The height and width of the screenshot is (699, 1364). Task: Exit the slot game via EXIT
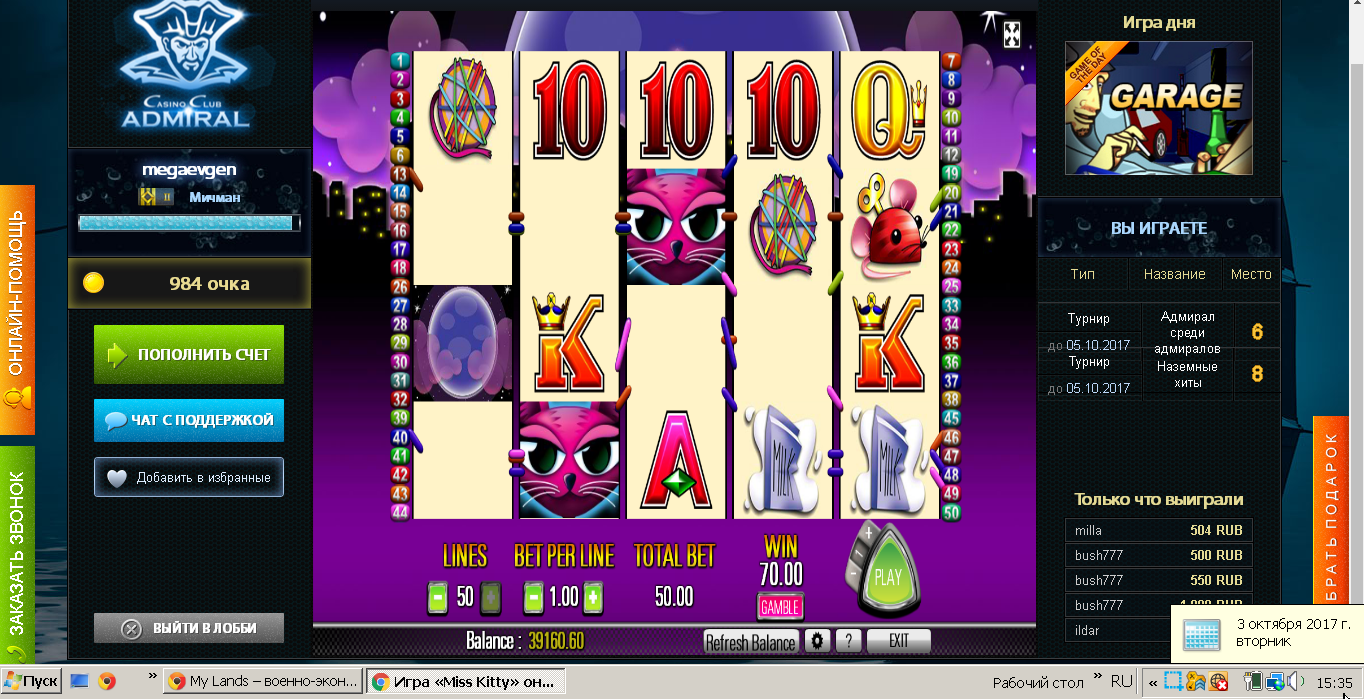[898, 641]
